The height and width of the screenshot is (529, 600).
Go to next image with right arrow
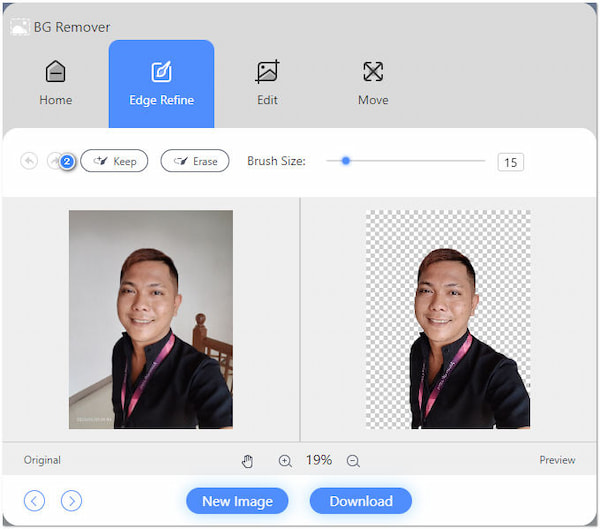[71, 501]
